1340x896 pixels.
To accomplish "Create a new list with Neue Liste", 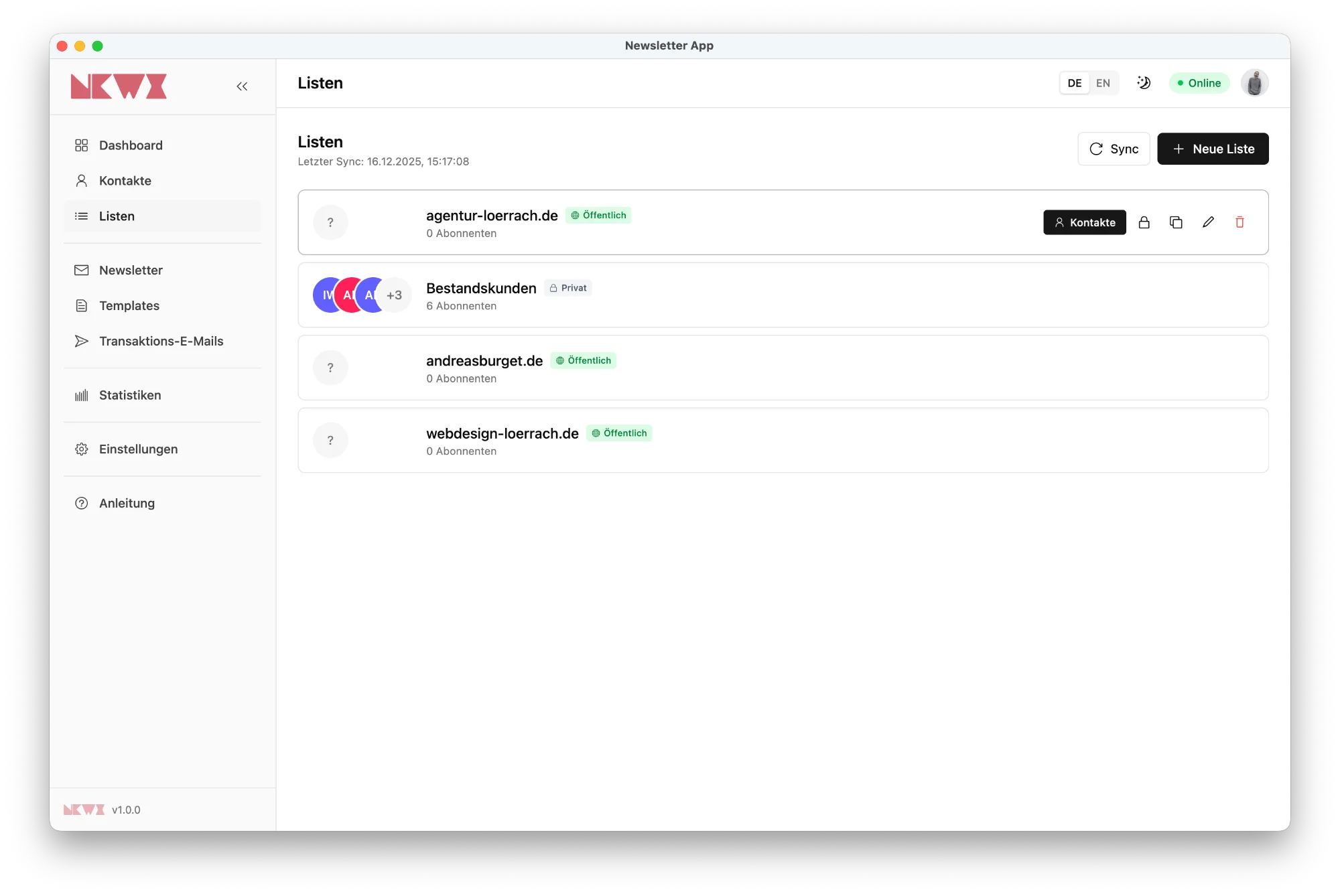I will click(1213, 149).
